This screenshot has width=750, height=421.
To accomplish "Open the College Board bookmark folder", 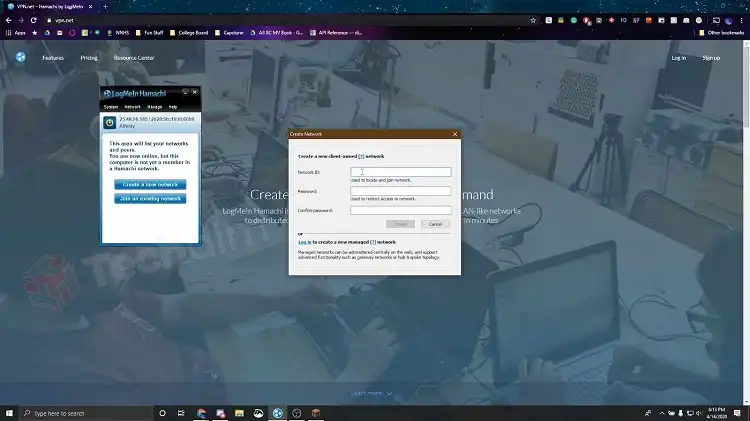I will (189, 33).
